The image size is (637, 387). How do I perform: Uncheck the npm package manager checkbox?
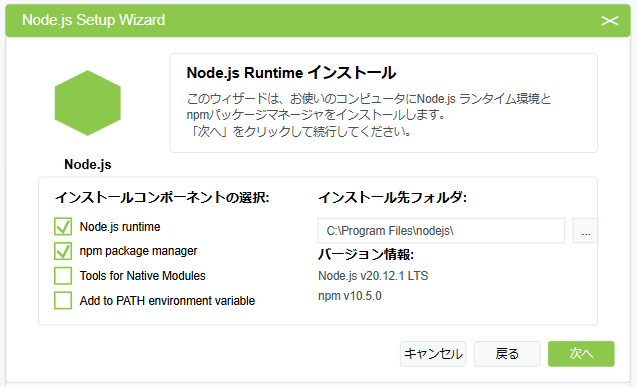tap(63, 251)
